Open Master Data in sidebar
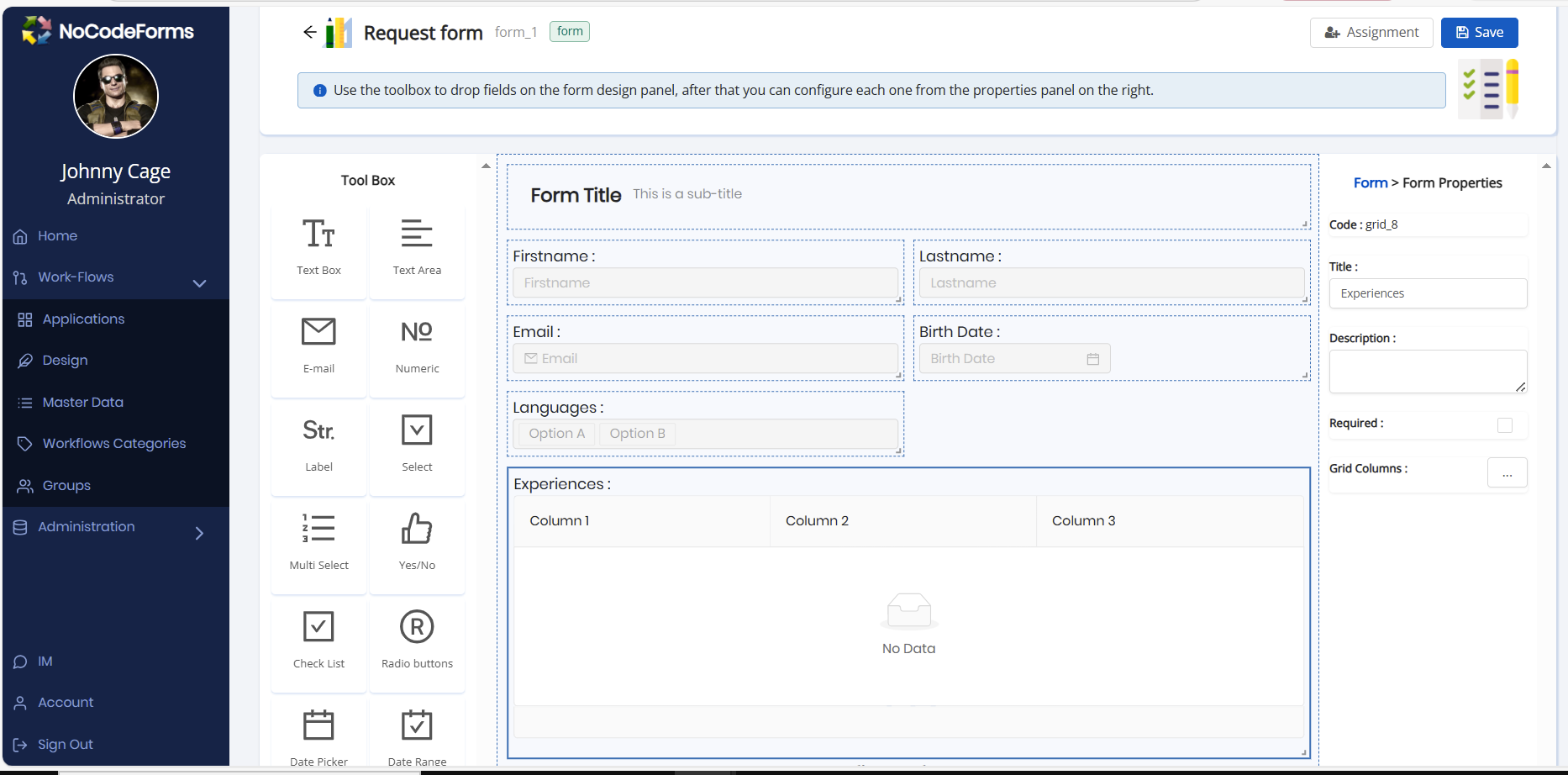1568x775 pixels. [x=82, y=403]
